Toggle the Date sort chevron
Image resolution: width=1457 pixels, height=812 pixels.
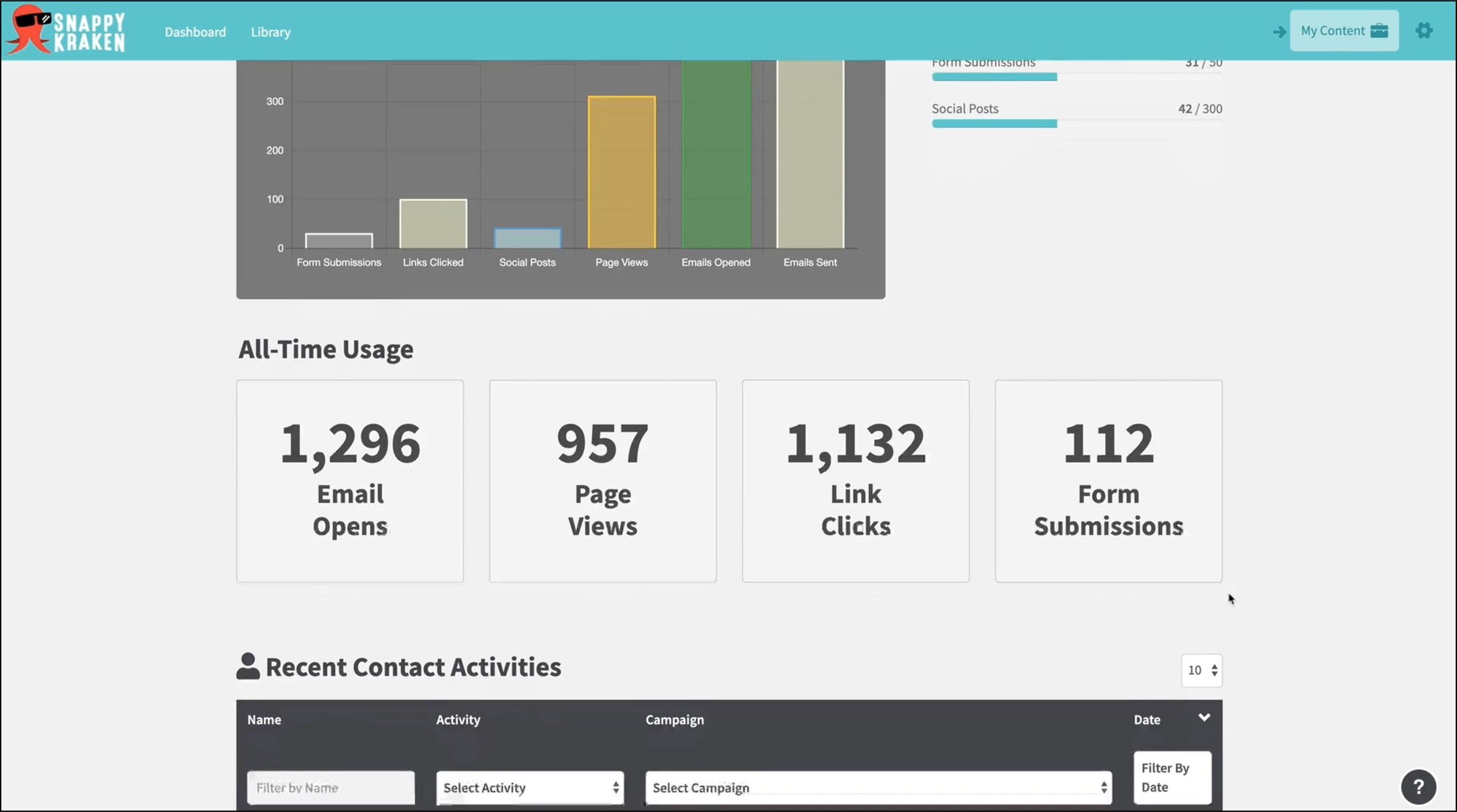coord(1205,717)
